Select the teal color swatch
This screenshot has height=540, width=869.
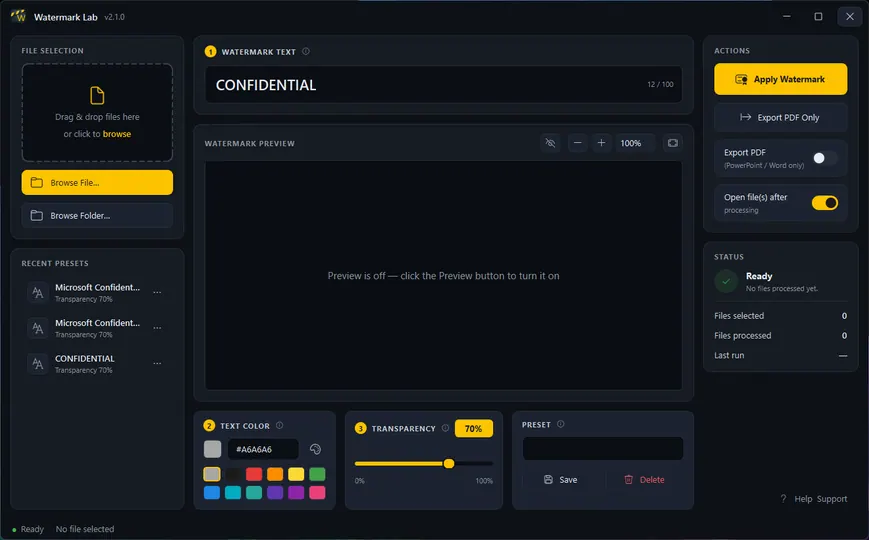[254, 492]
